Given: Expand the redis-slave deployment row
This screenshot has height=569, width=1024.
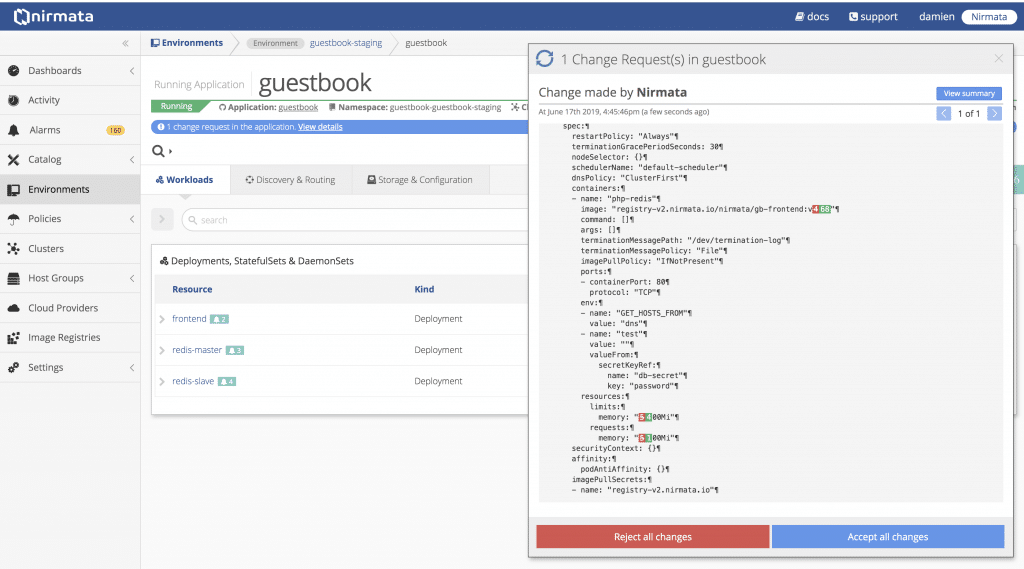Looking at the screenshot, I should pyautogui.click(x=162, y=382).
